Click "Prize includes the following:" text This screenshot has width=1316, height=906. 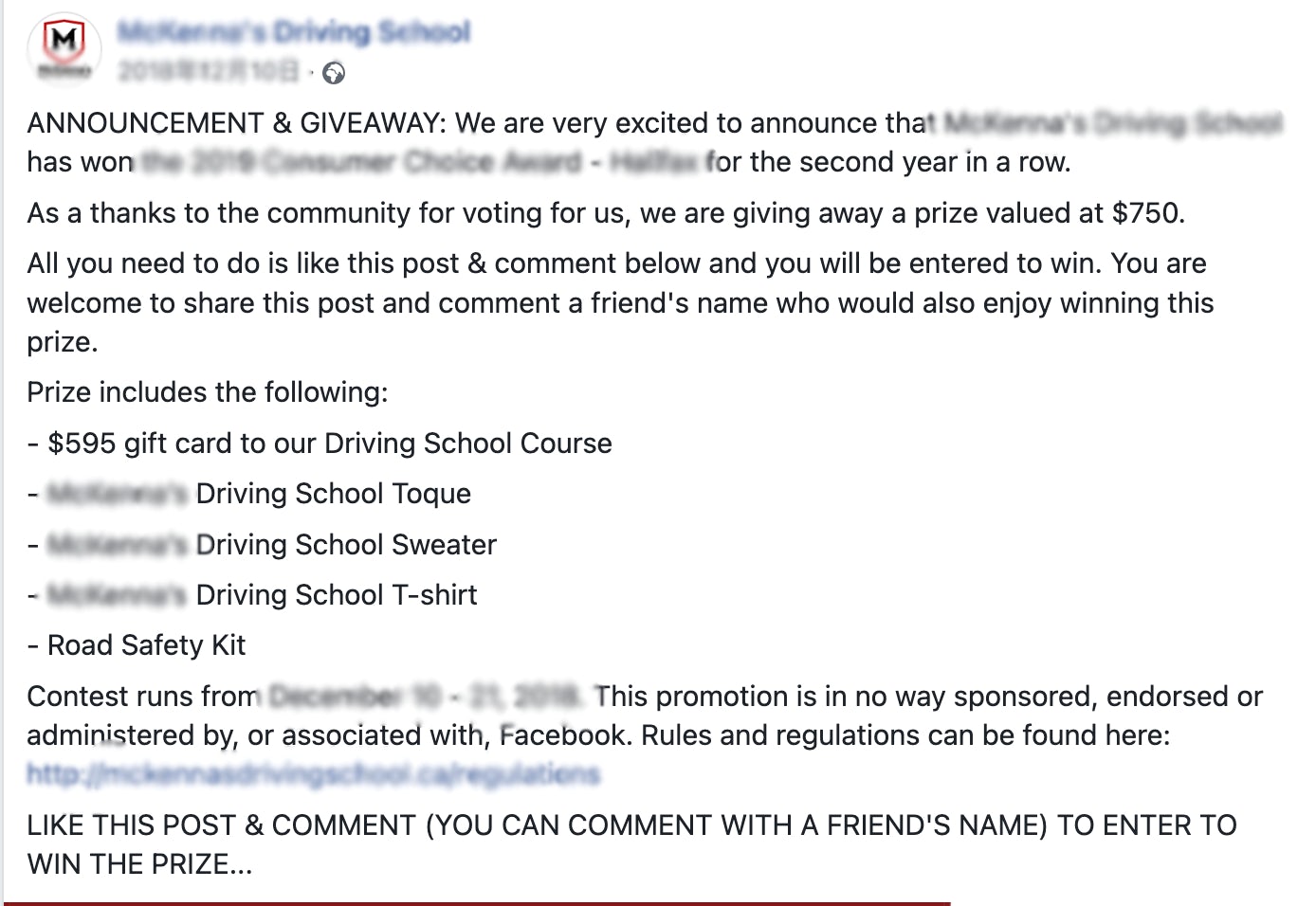click(x=207, y=392)
